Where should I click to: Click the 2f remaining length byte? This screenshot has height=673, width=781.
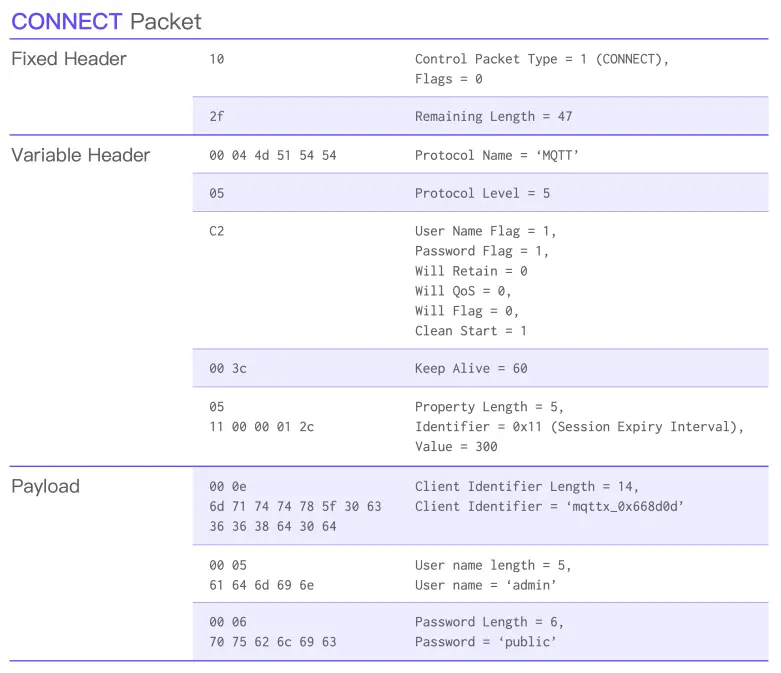[x=217, y=116]
